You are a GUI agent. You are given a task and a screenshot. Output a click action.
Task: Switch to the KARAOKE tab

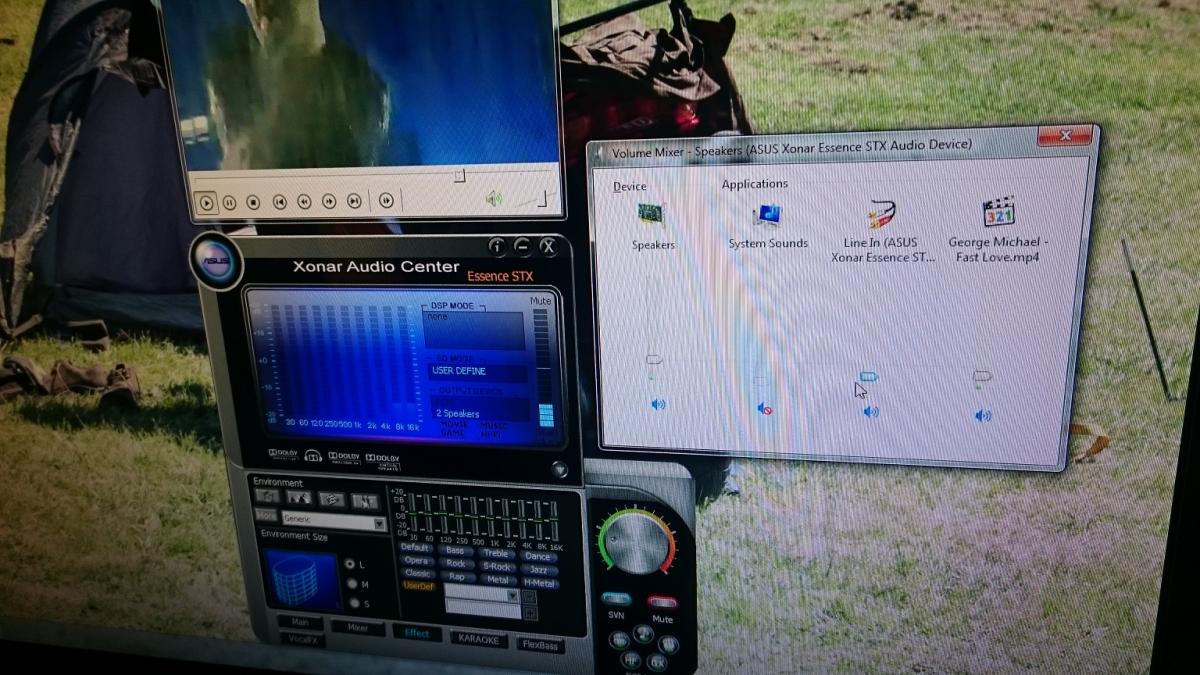click(478, 639)
